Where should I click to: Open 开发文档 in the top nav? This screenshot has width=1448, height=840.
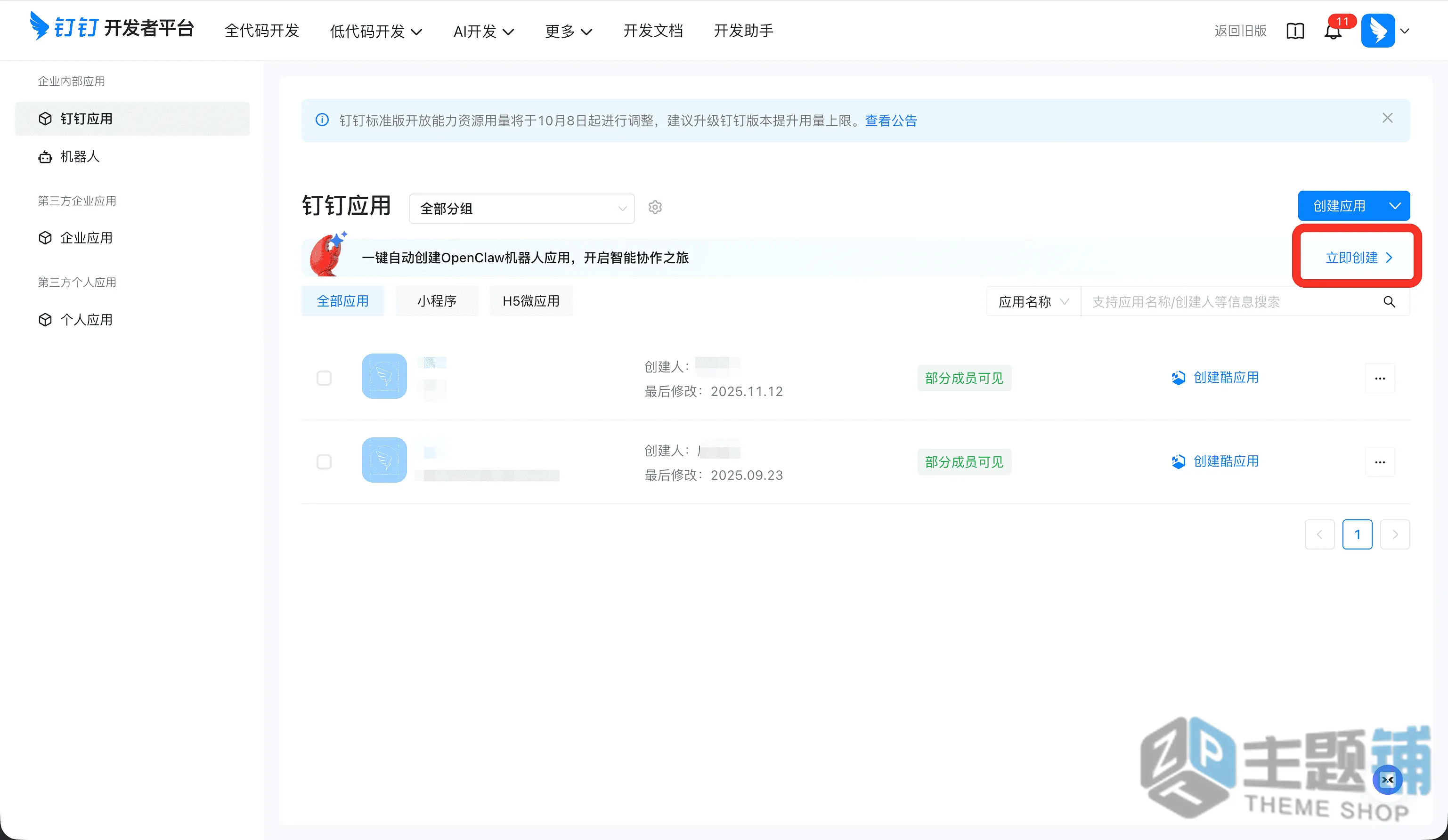point(653,31)
